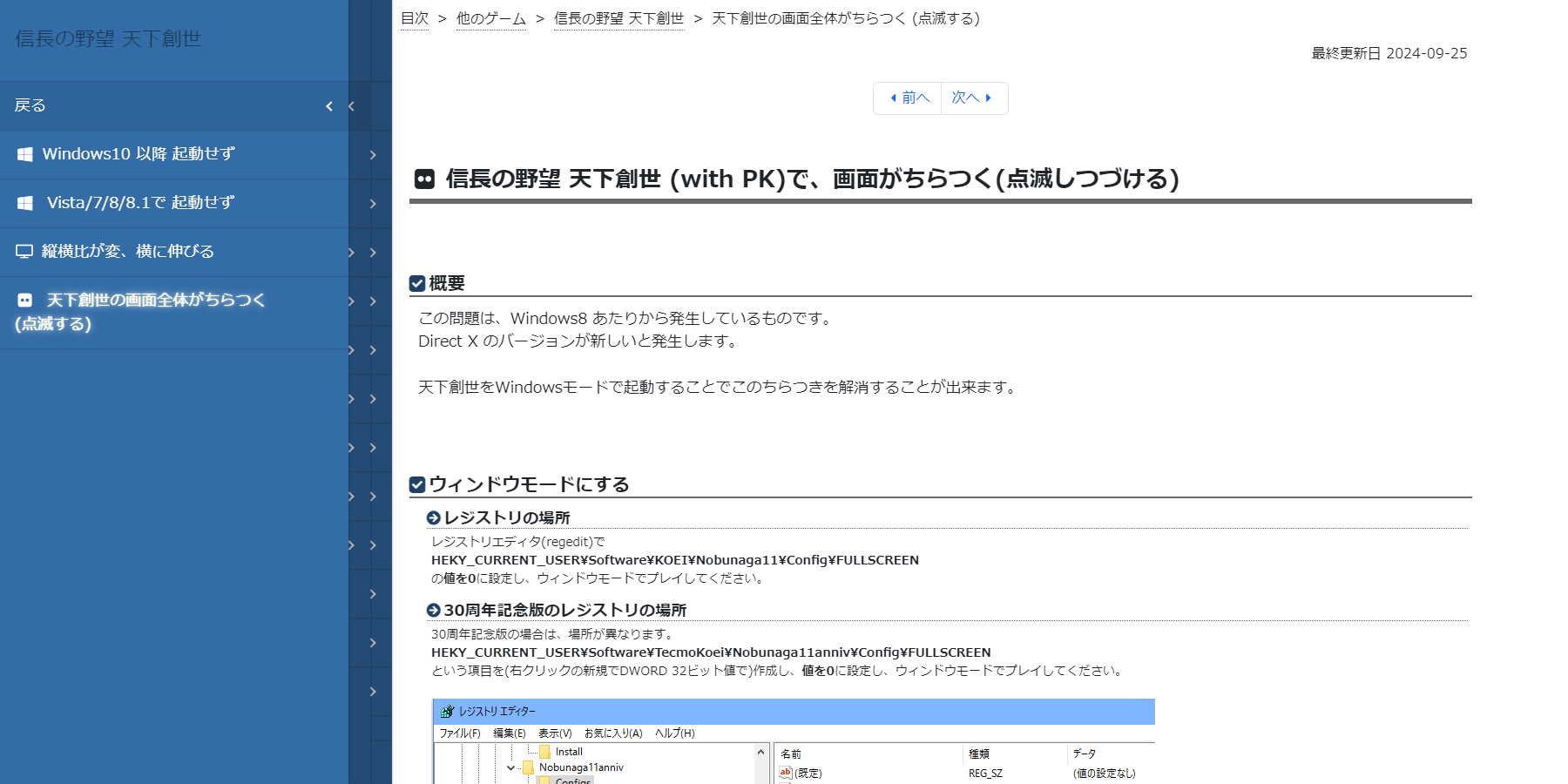This screenshot has height=784, width=1568.
Task: Click the face icon in the main page heading
Action: (424, 179)
